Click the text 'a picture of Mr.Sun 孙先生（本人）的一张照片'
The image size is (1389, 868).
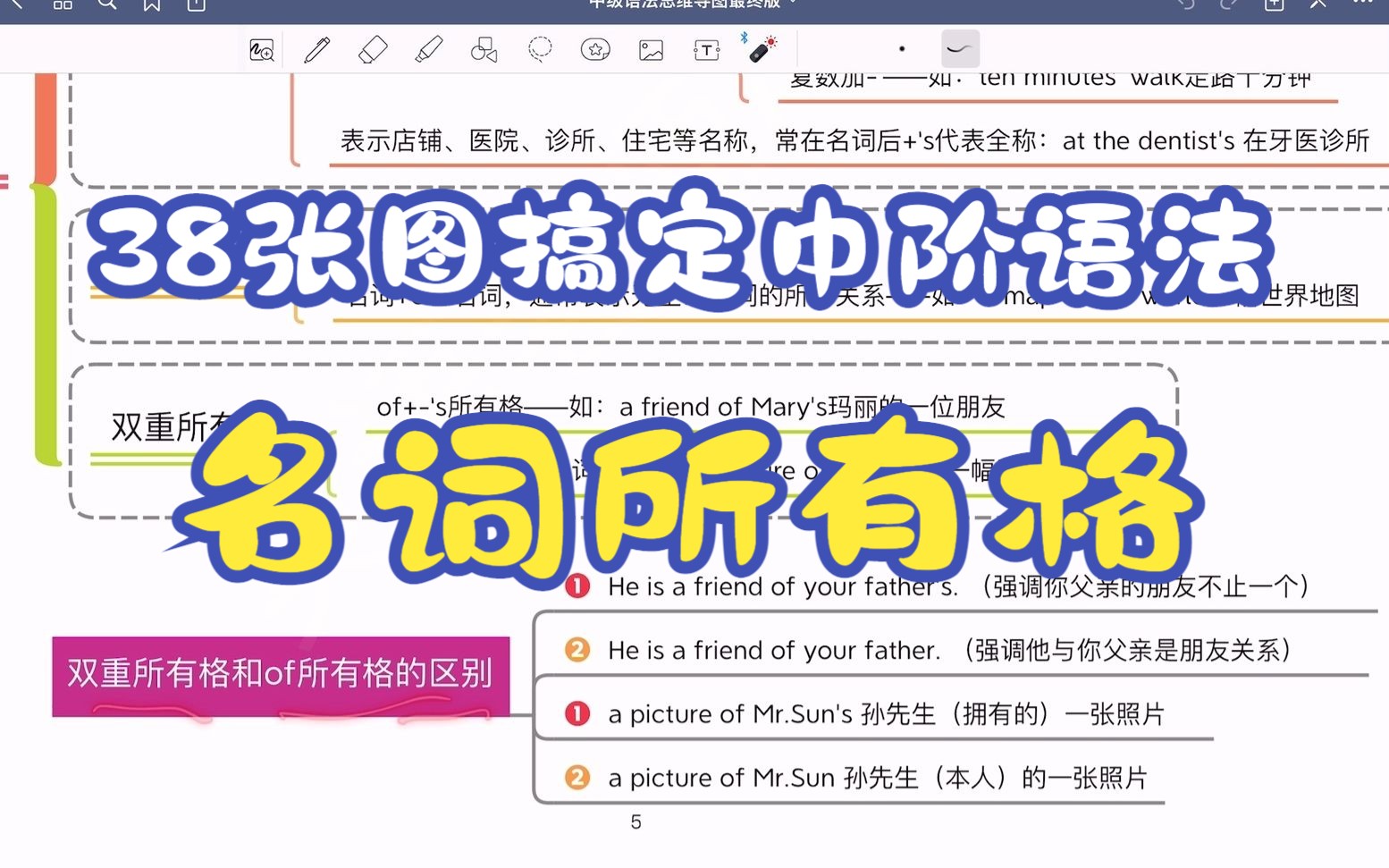878,778
